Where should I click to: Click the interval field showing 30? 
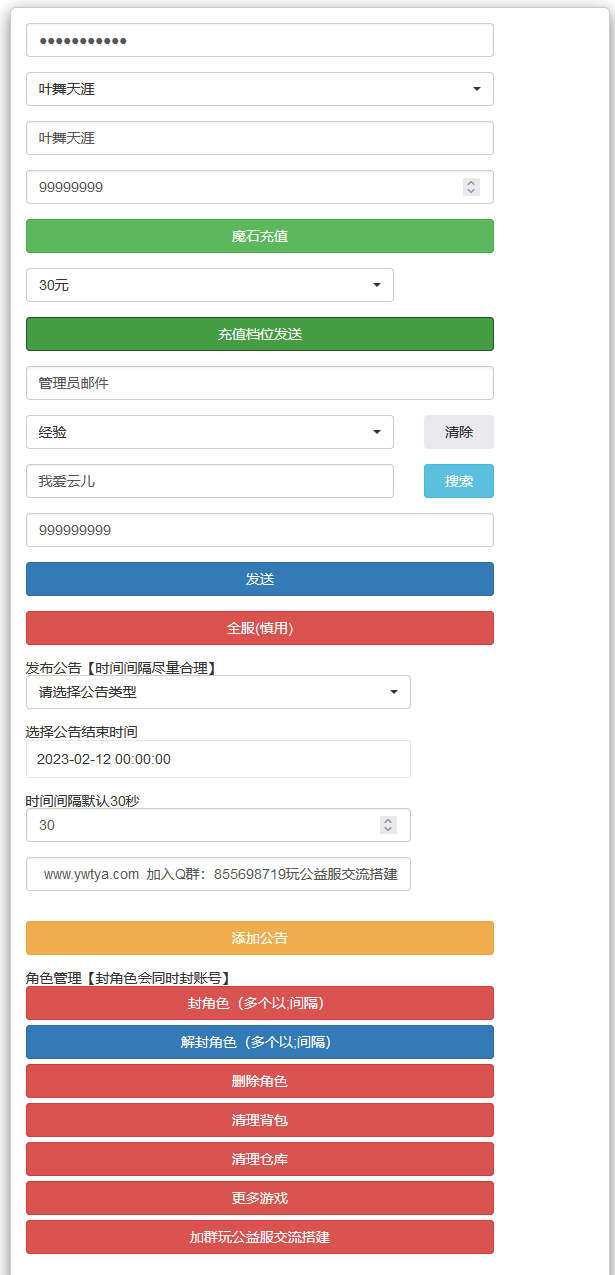click(218, 825)
